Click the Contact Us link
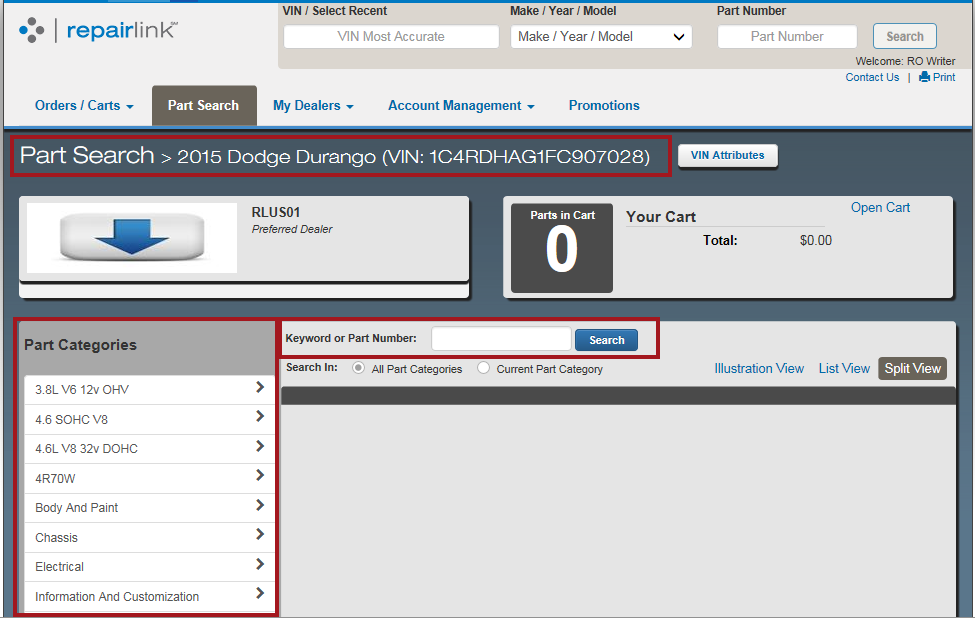This screenshot has height=619, width=975. coord(872,77)
